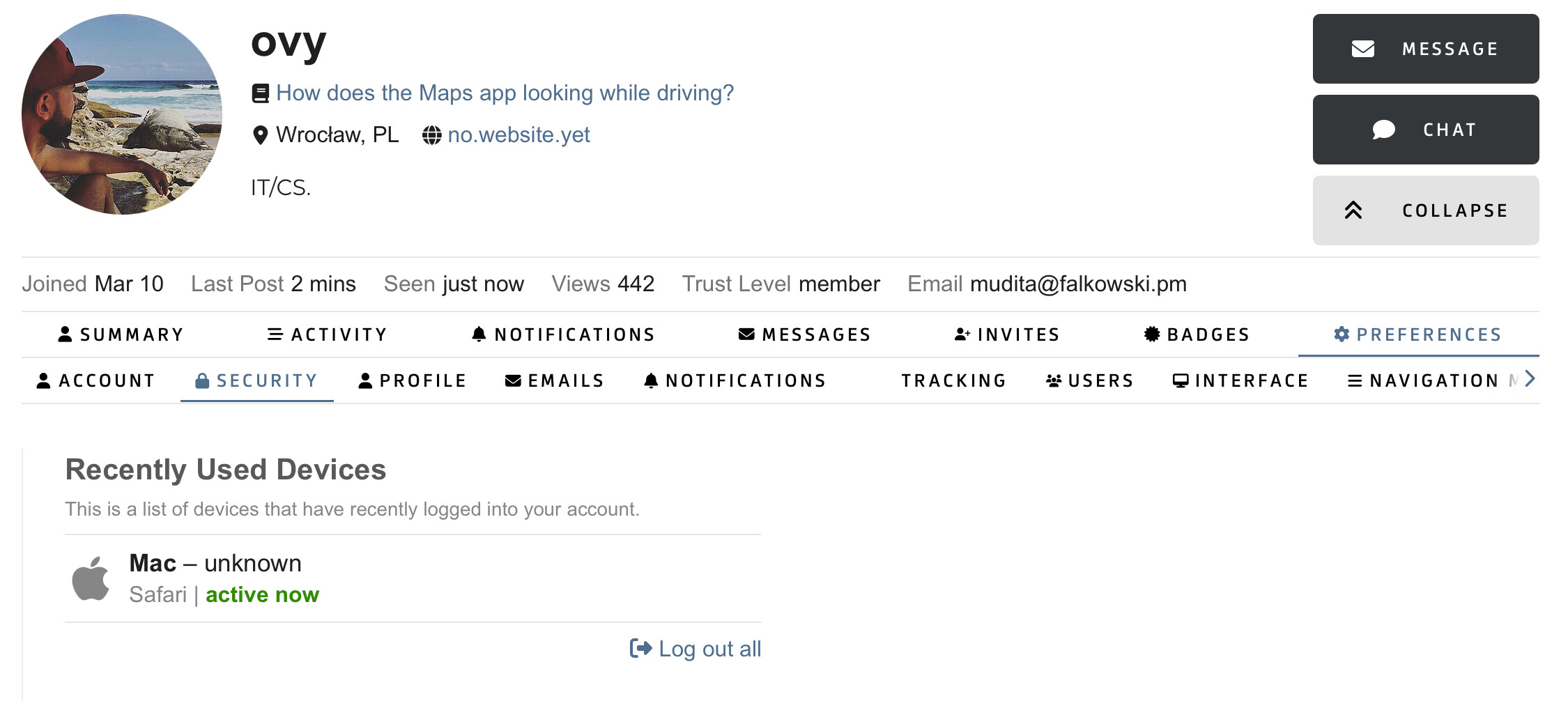Open the no.website.yet link
Image resolution: width=1568 pixels, height=701 pixels.
click(x=518, y=134)
